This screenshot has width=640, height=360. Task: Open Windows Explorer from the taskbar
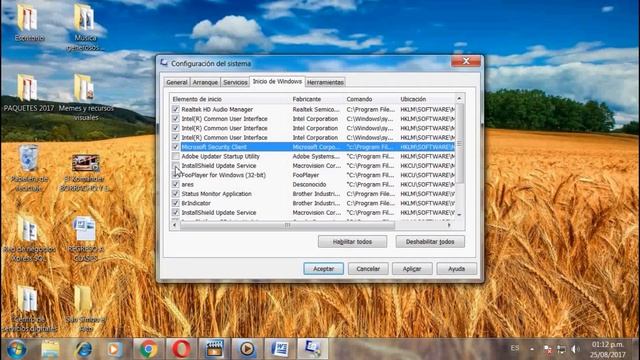point(50,349)
